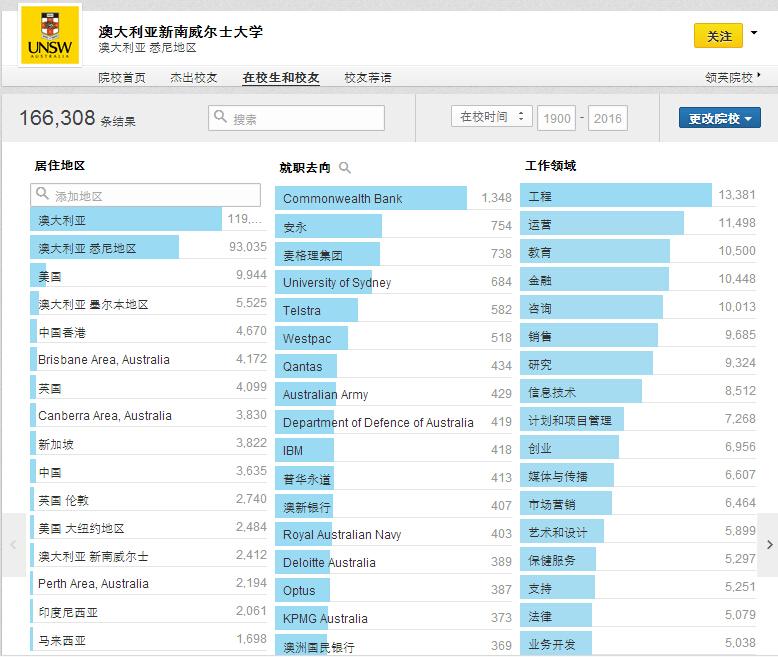Screen dimensions: 778x657
Task: Filter by 金融 work field
Action: click(638, 280)
